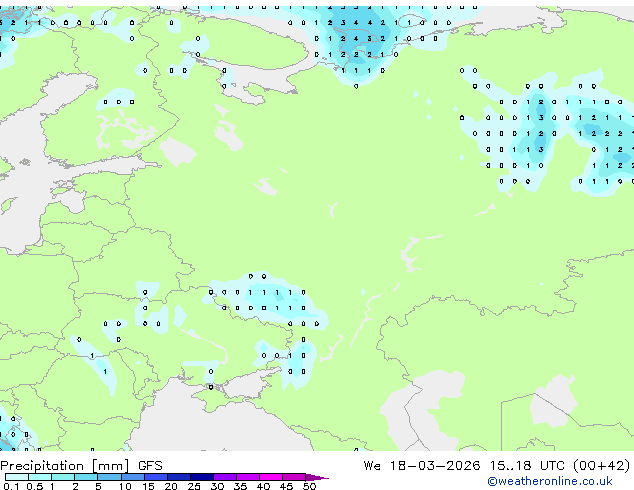Click the 30–35 mm purple legend swatch

225,477
